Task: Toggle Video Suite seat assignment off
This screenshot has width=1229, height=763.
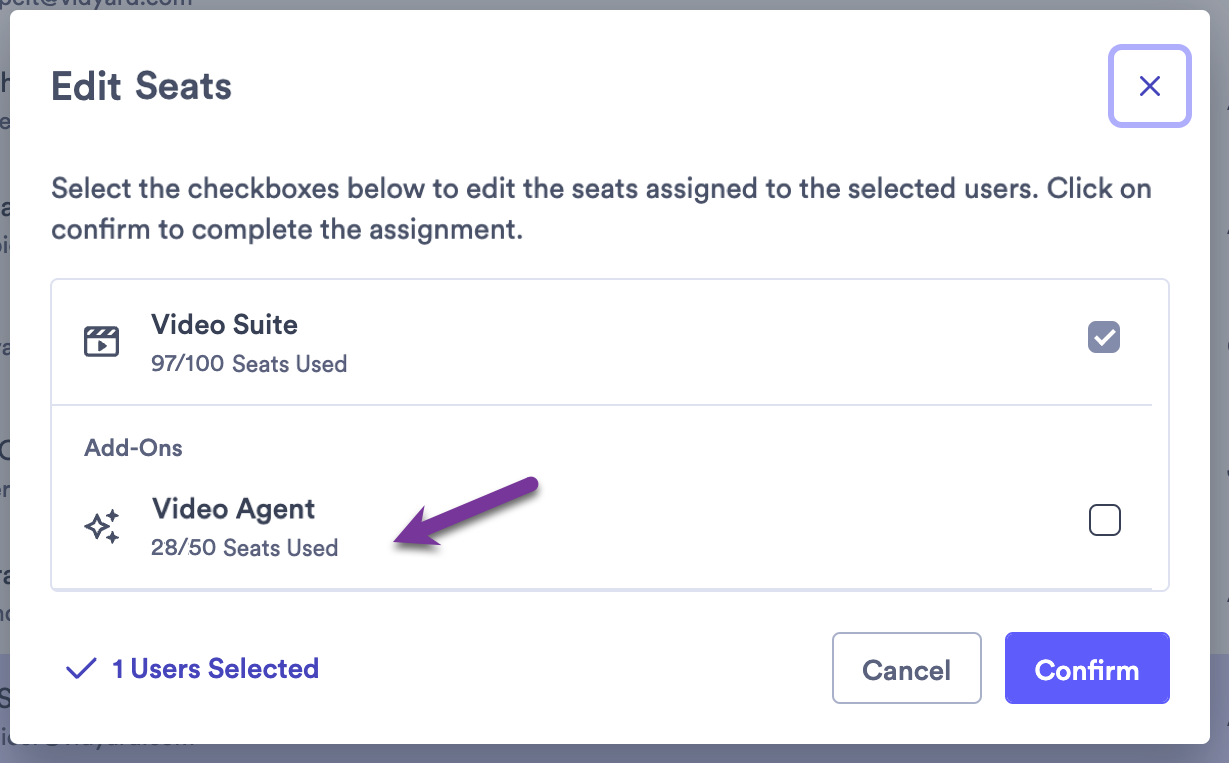Action: tap(1103, 338)
